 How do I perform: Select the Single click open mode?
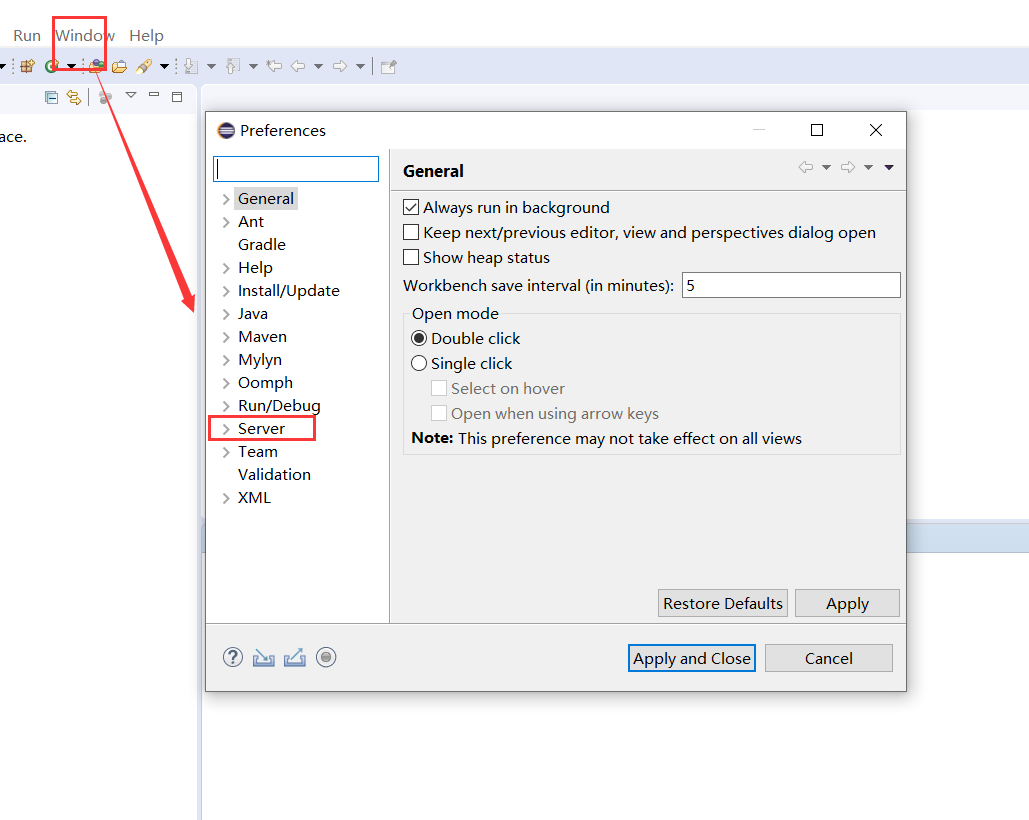(419, 363)
